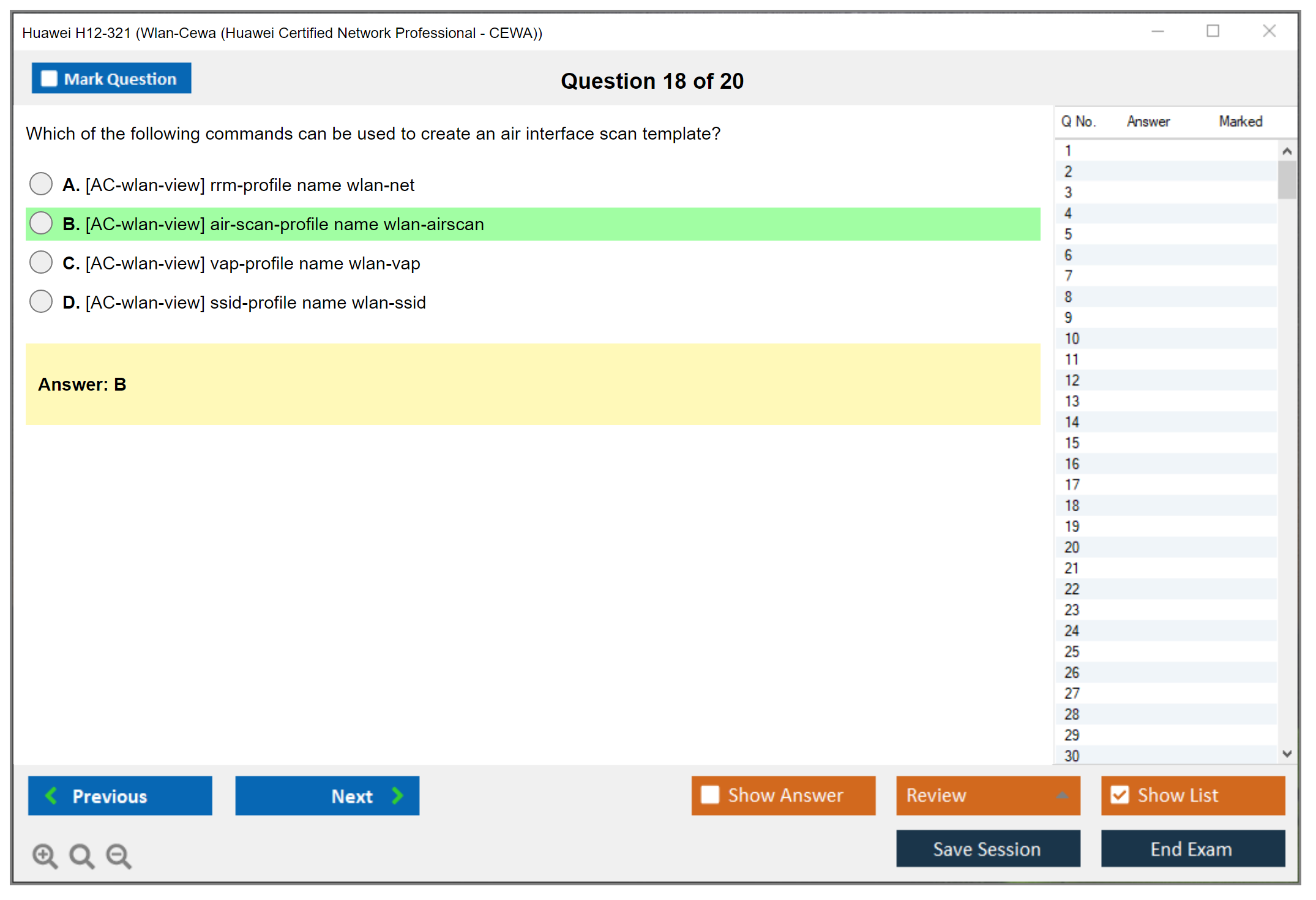Toggle the Show Answer checkbox
Screen dimensions: 1316x900
pos(710,795)
